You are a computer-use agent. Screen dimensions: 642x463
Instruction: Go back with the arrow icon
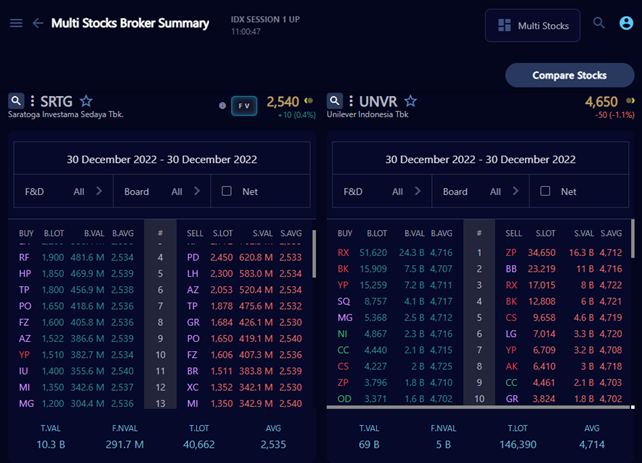click(x=38, y=23)
